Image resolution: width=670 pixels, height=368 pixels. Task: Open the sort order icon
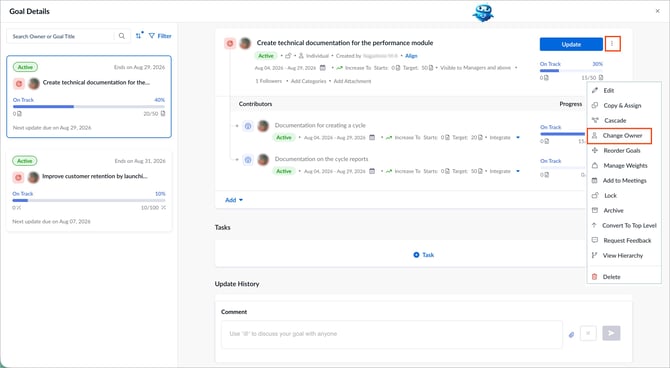(139, 35)
